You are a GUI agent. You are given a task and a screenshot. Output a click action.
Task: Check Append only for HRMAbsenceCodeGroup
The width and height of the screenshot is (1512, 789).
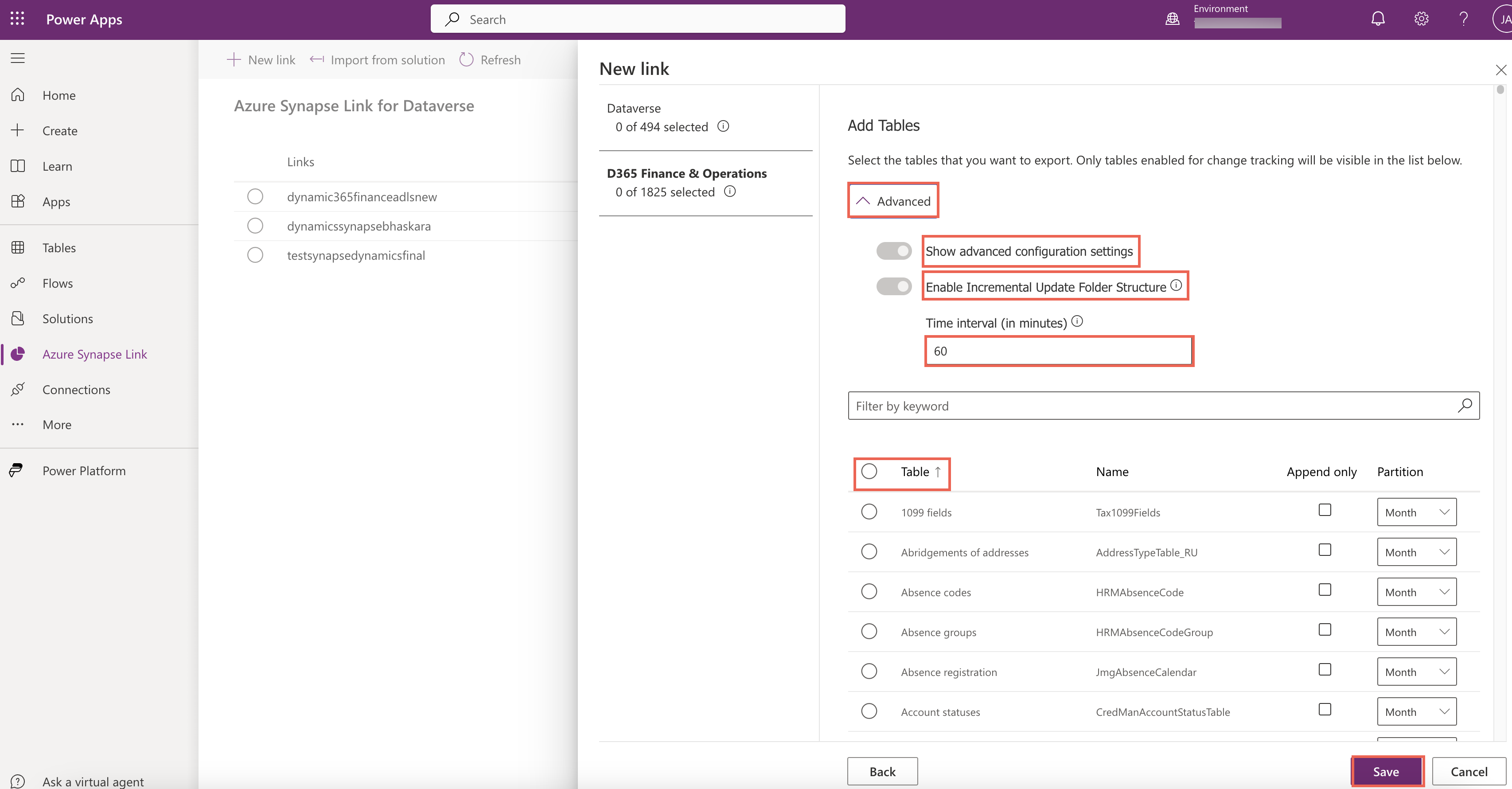pyautogui.click(x=1325, y=630)
